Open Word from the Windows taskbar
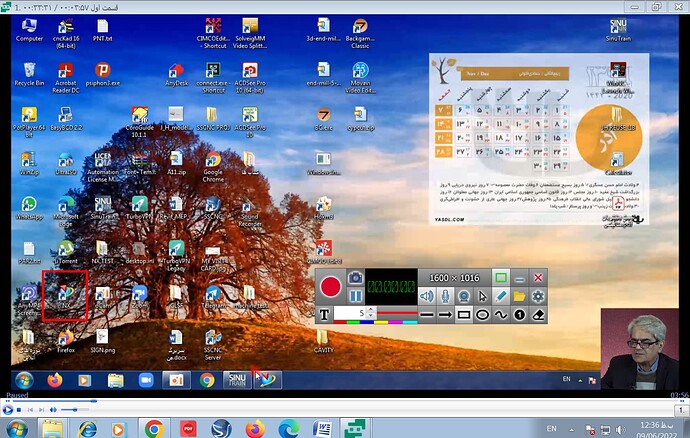 click(x=322, y=429)
